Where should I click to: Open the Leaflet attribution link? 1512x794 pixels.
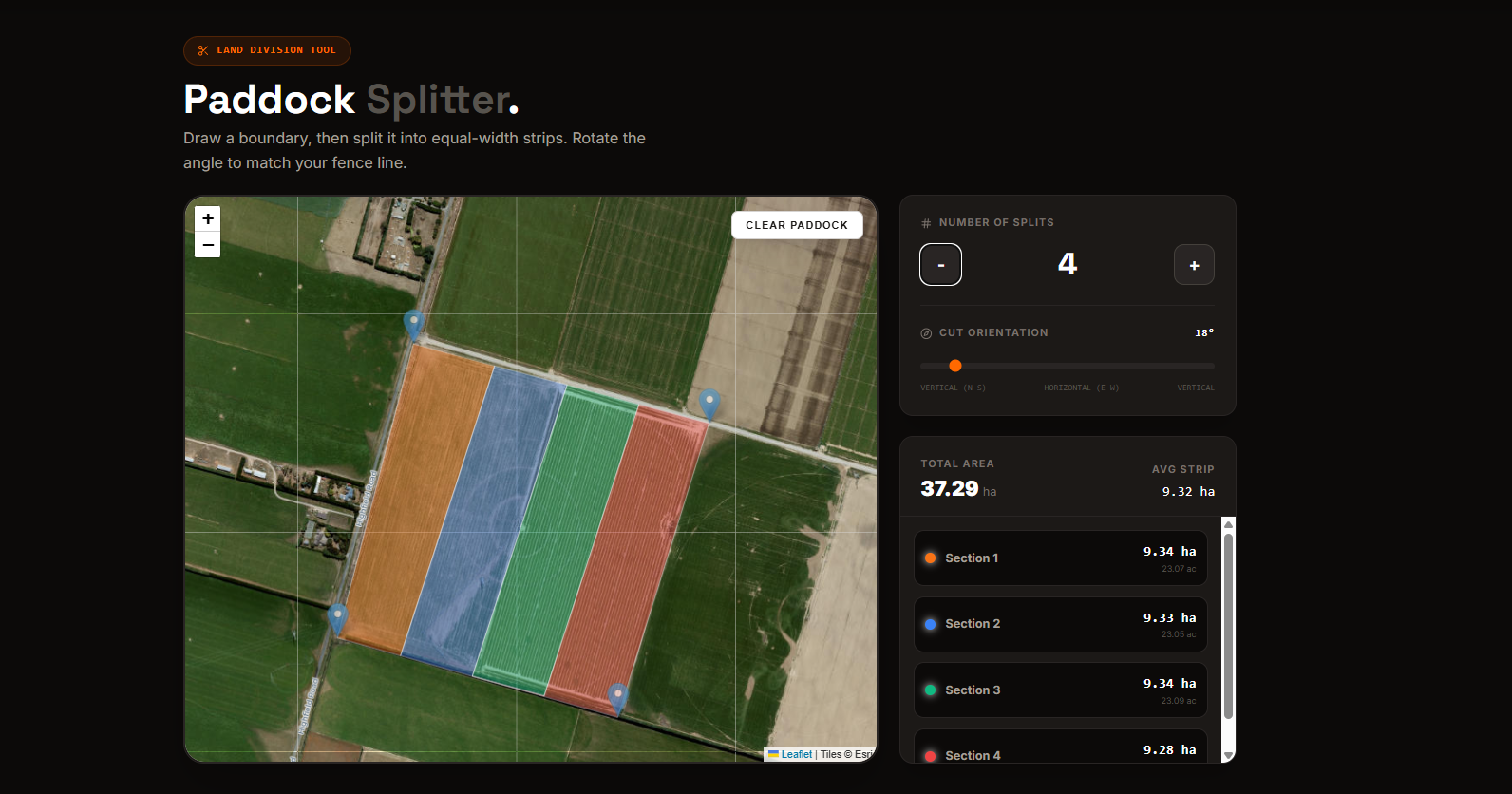[x=796, y=754]
